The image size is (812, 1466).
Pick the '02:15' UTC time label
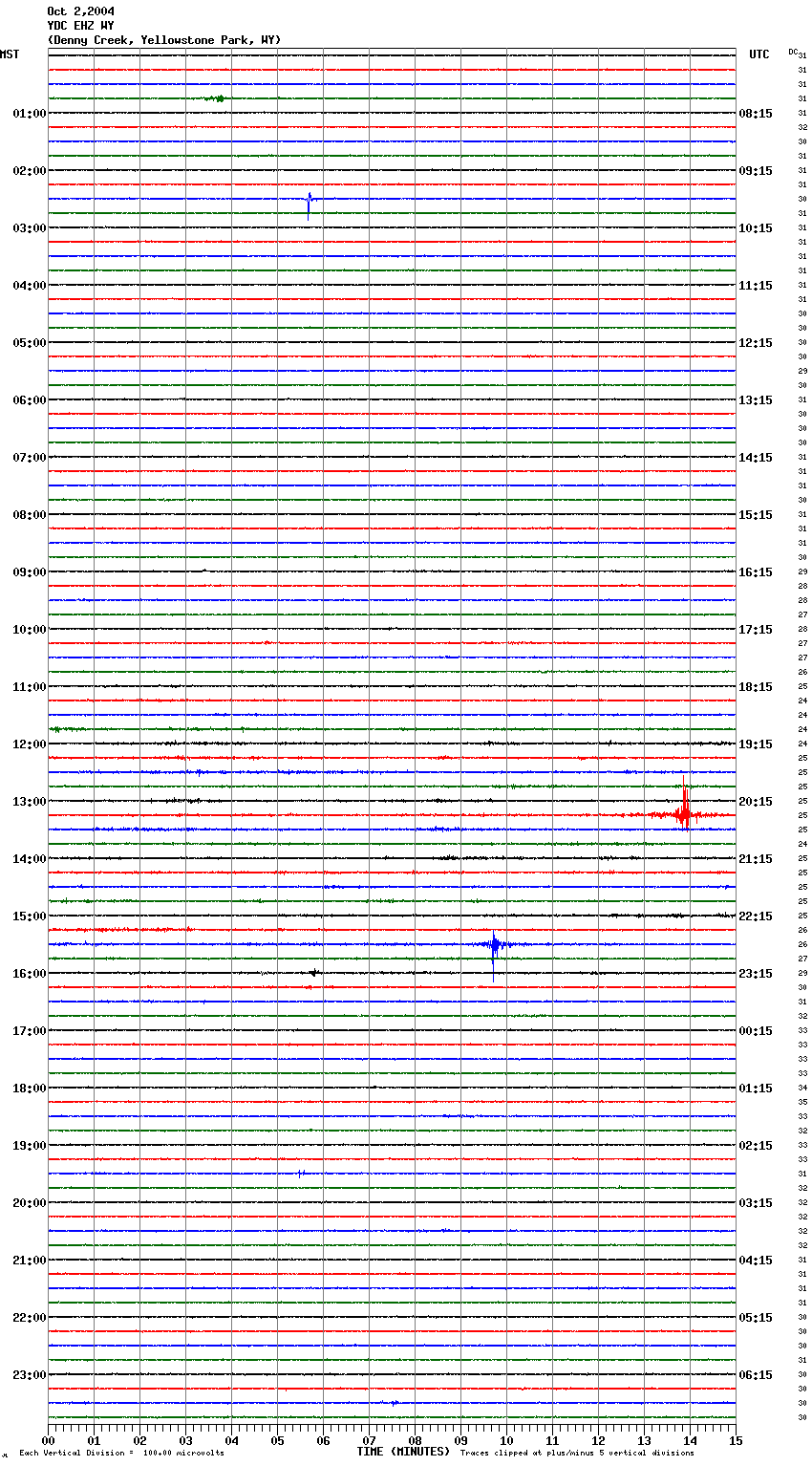(756, 1146)
